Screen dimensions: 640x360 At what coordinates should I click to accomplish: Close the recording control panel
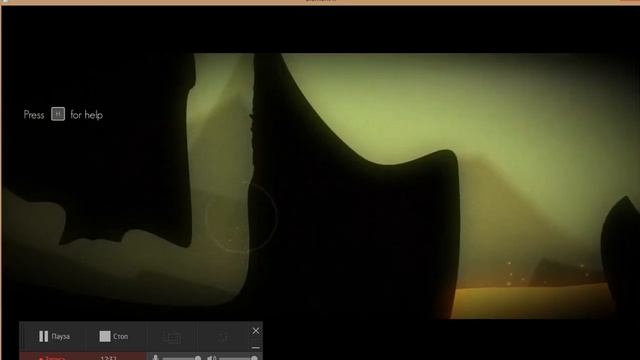(x=256, y=331)
